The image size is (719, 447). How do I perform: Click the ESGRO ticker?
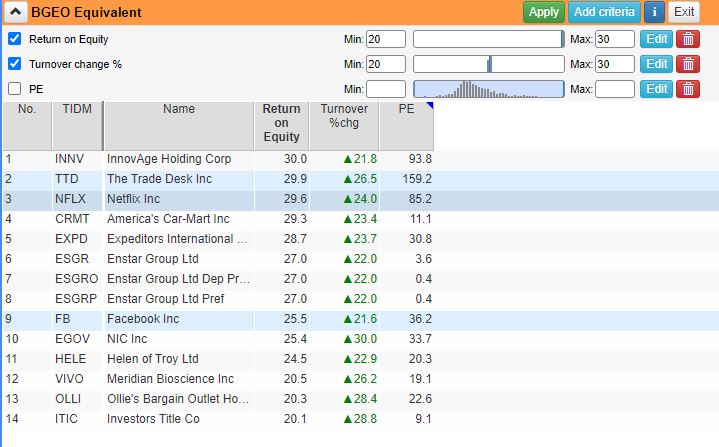pyautogui.click(x=76, y=279)
